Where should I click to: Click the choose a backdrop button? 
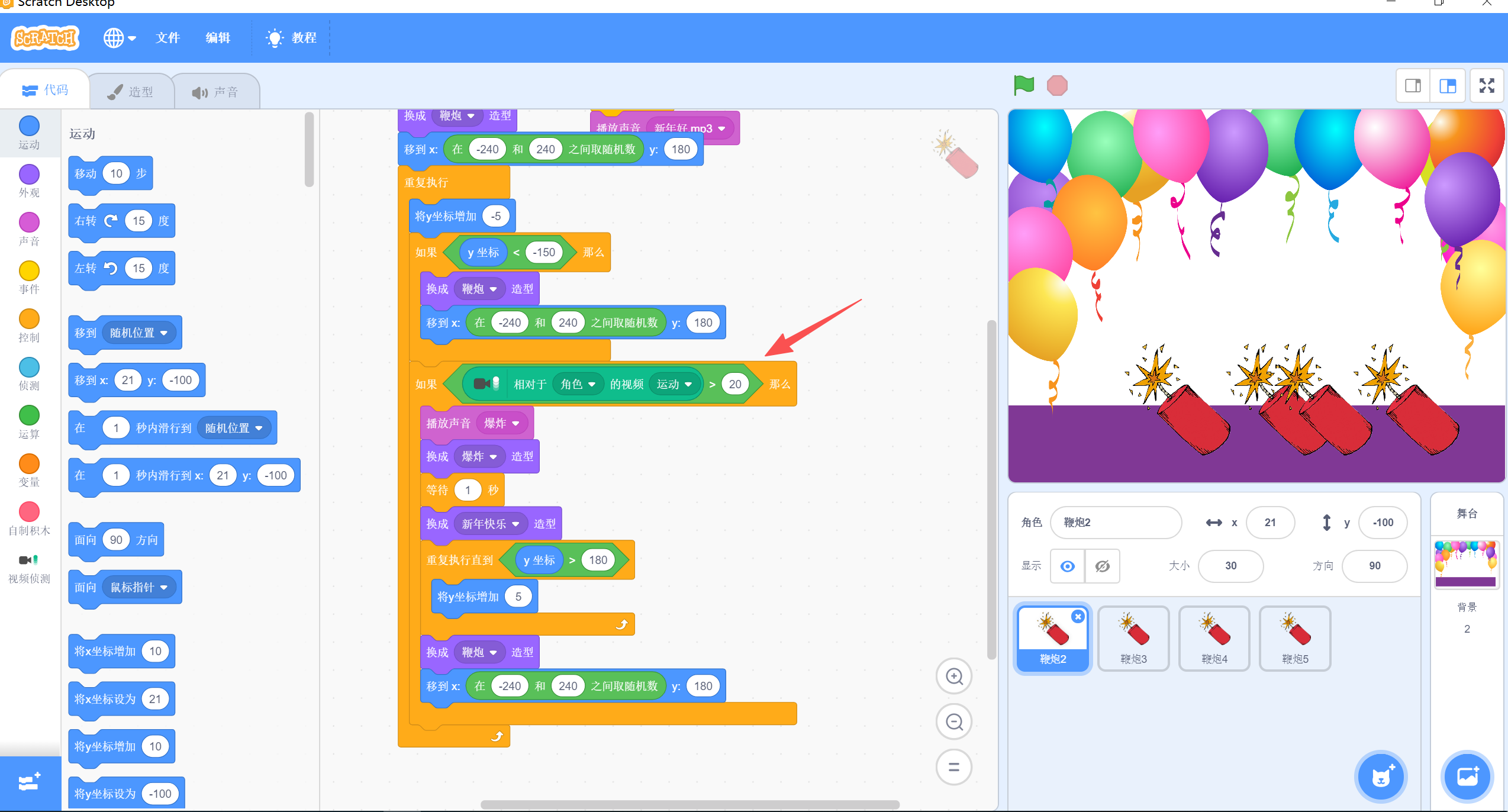[1467, 776]
